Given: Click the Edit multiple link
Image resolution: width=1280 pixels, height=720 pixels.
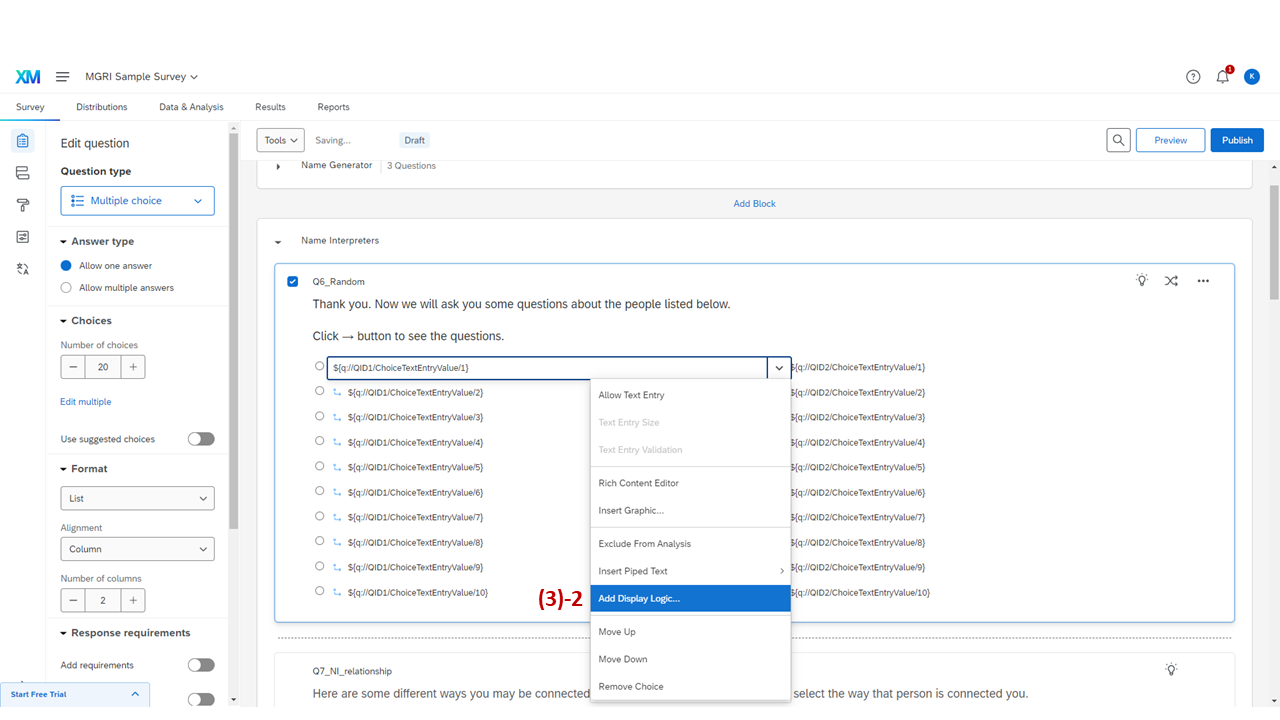Looking at the screenshot, I should (85, 401).
